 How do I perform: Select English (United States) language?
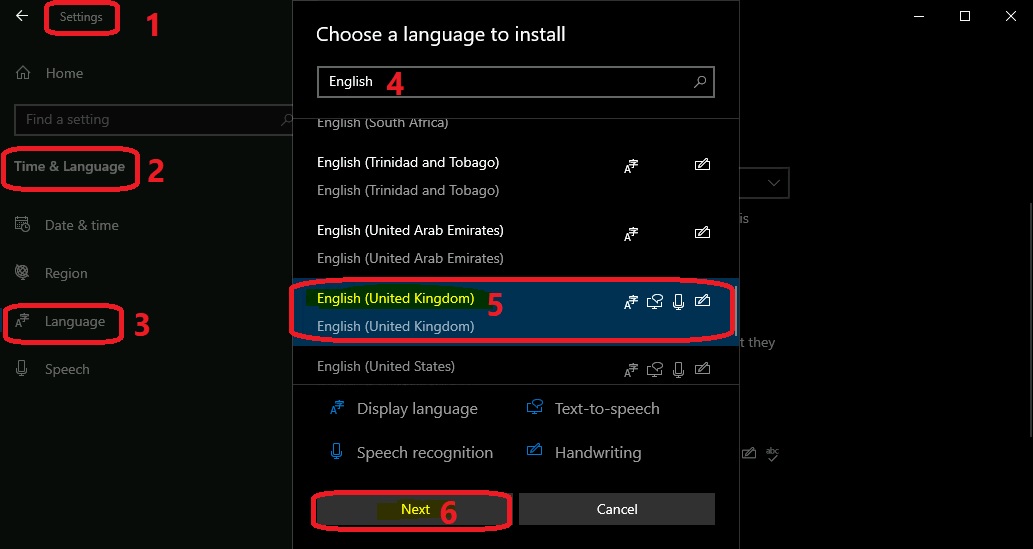(515, 366)
